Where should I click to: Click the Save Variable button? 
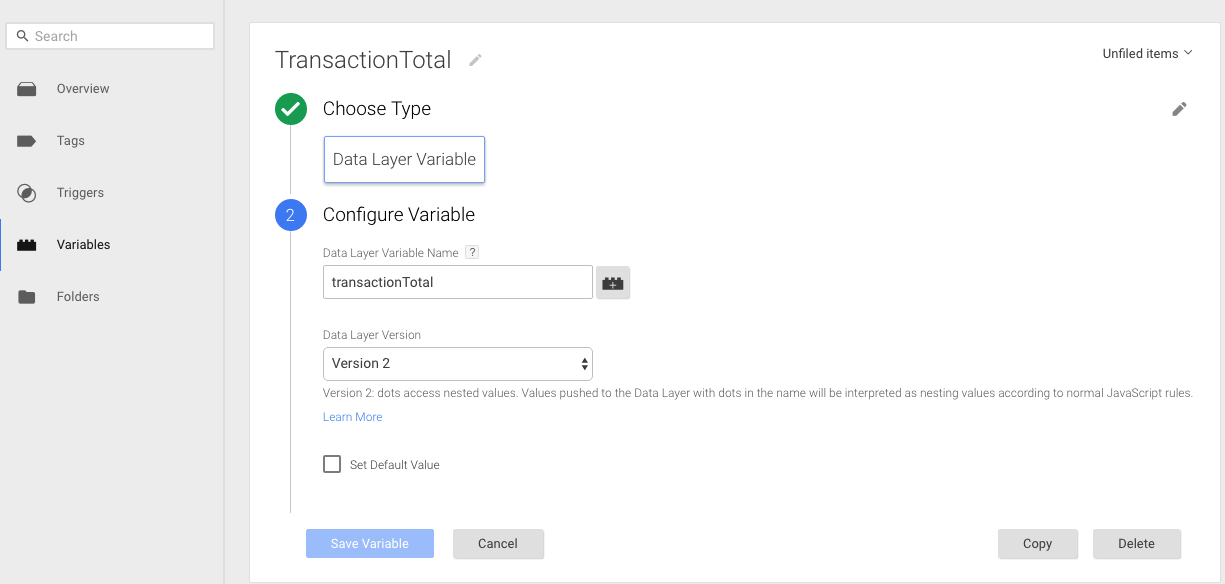(370, 544)
